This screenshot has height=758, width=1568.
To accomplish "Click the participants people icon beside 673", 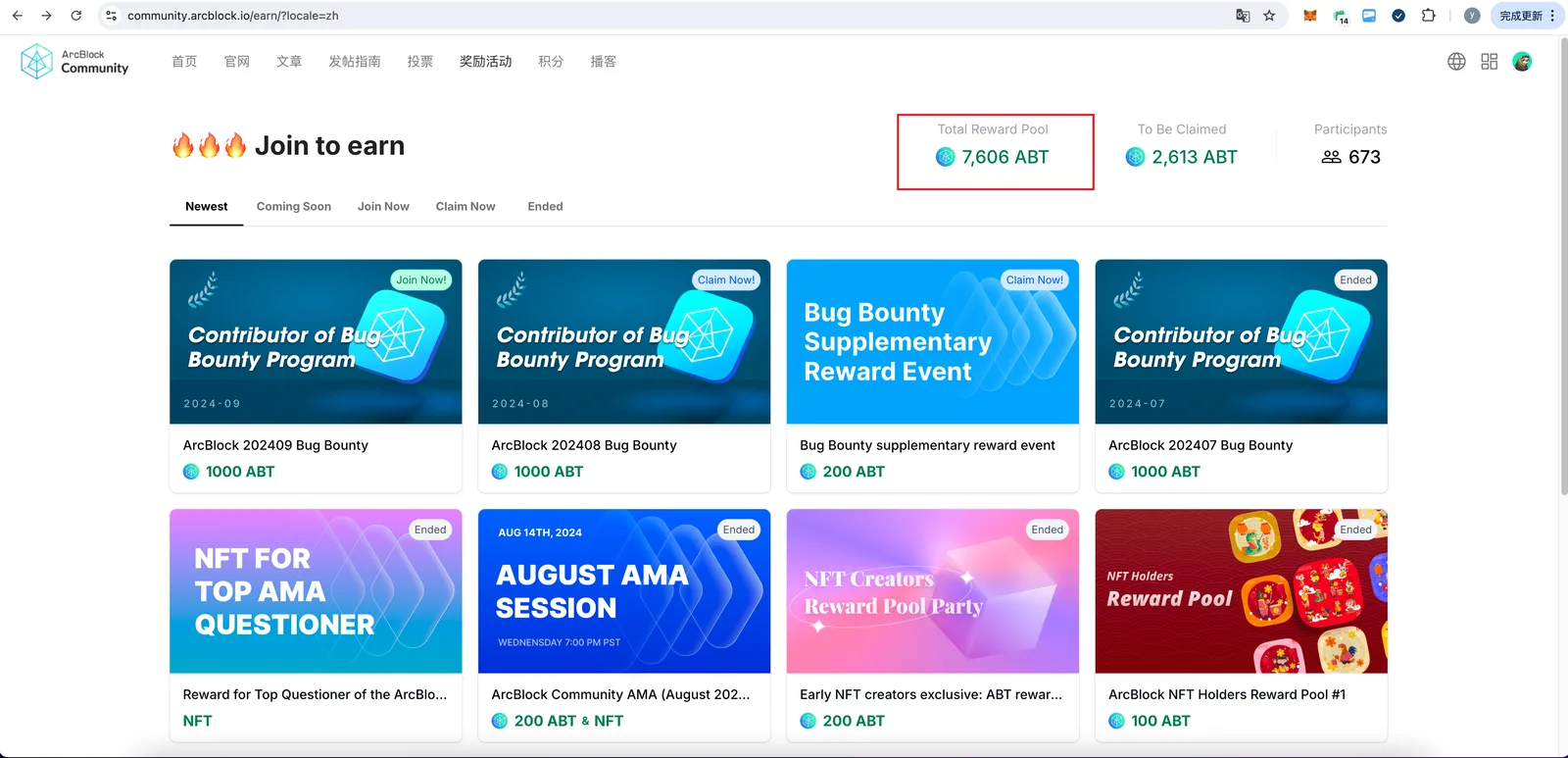I will 1331,157.
